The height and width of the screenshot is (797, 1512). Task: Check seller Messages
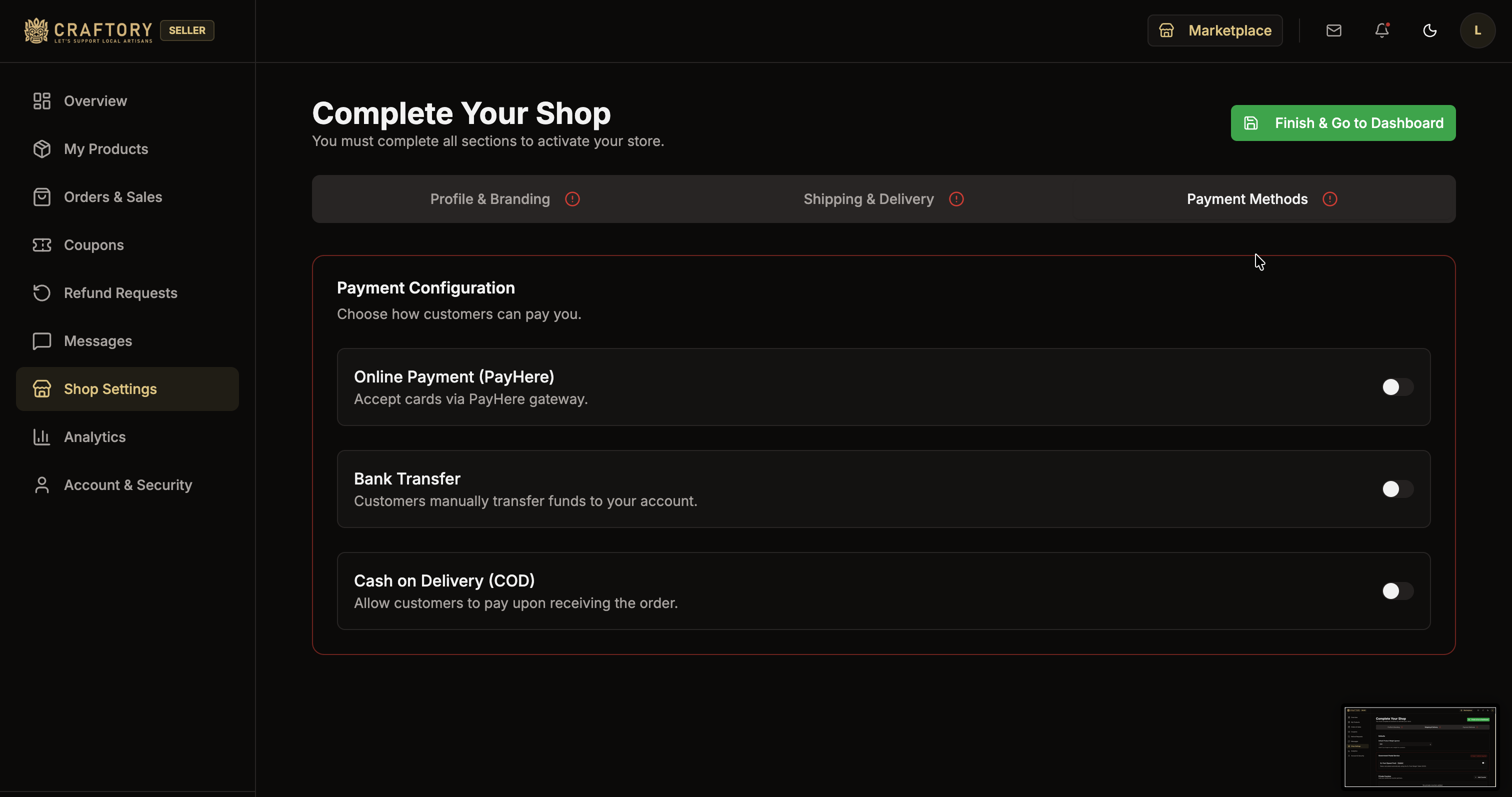(97, 340)
